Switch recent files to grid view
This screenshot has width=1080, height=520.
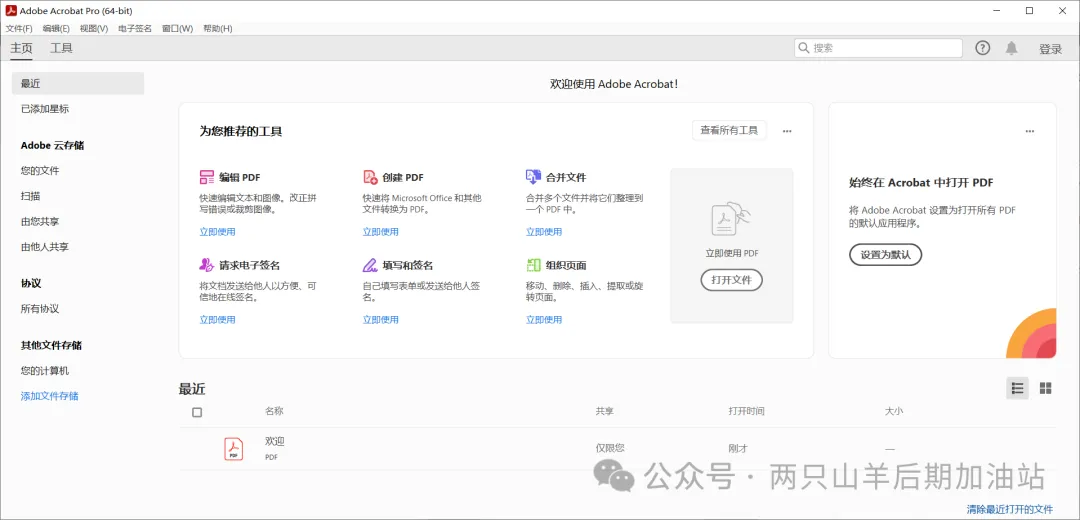(x=1046, y=388)
